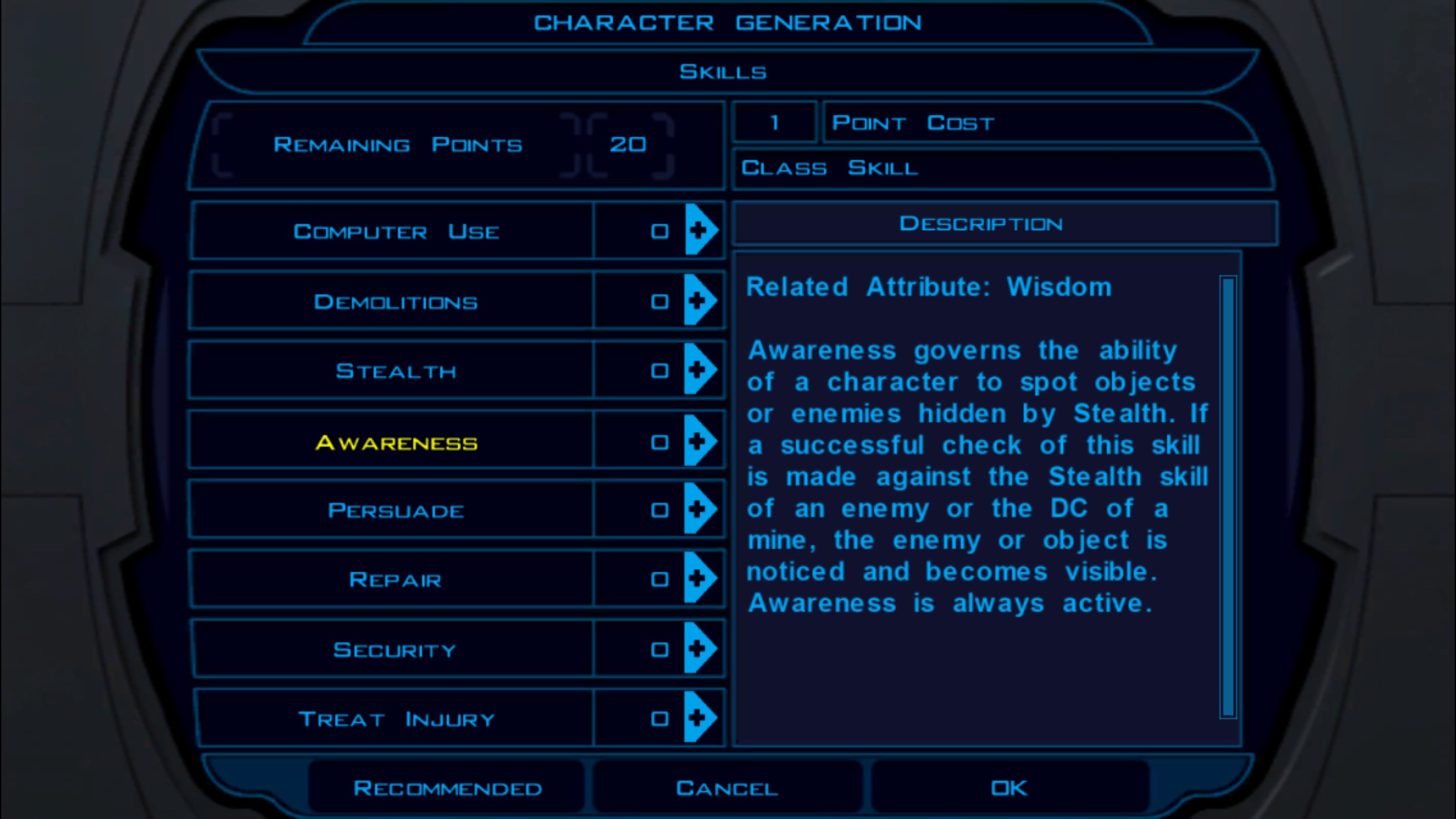The width and height of the screenshot is (1456, 819).
Task: Apply Recommended skill allocation
Action: [447, 787]
